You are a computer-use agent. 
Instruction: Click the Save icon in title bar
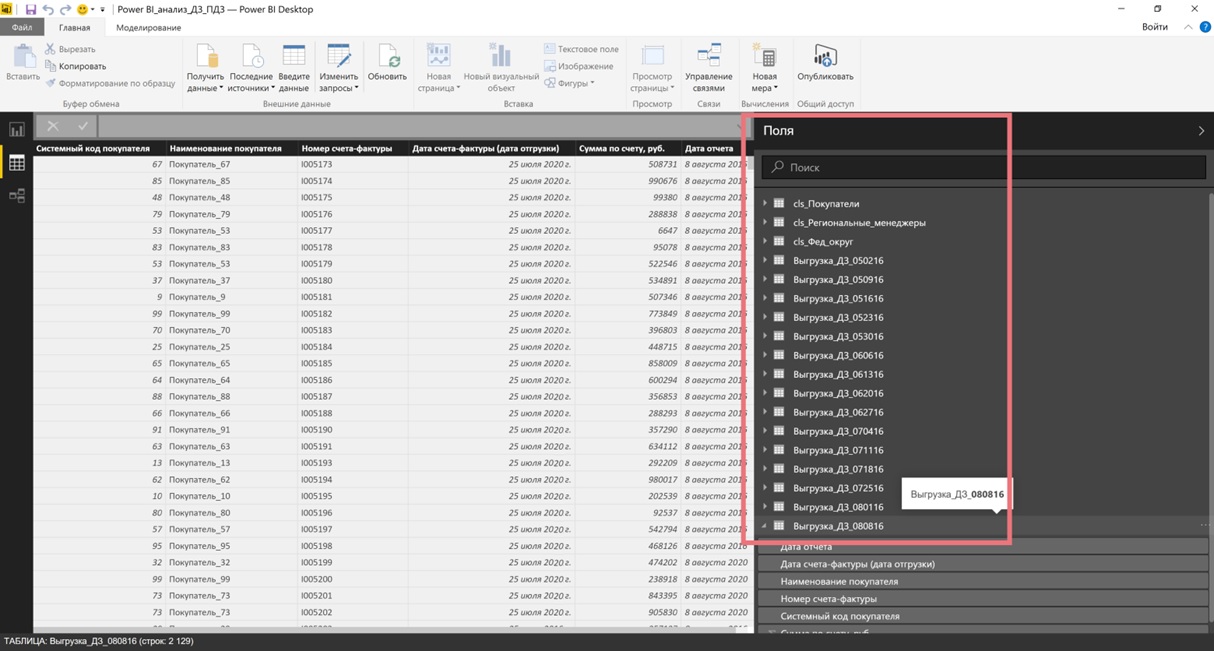(31, 9)
